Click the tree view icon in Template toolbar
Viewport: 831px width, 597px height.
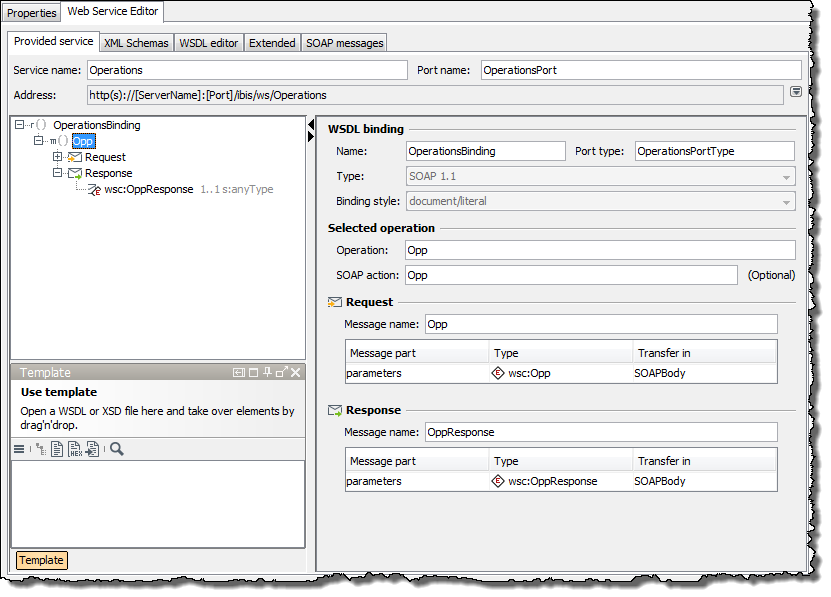pos(40,450)
